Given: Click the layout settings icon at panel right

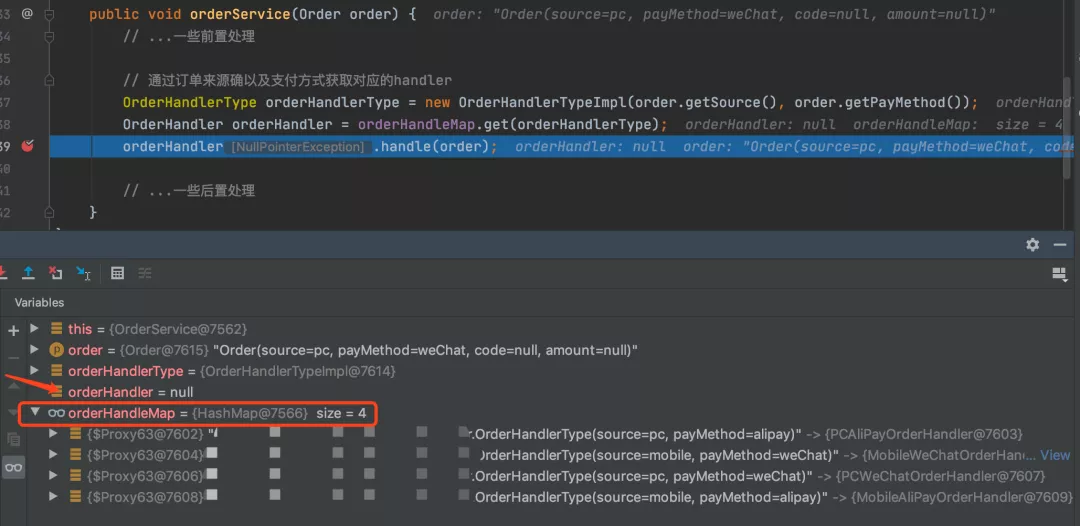Looking at the screenshot, I should click(x=1059, y=274).
